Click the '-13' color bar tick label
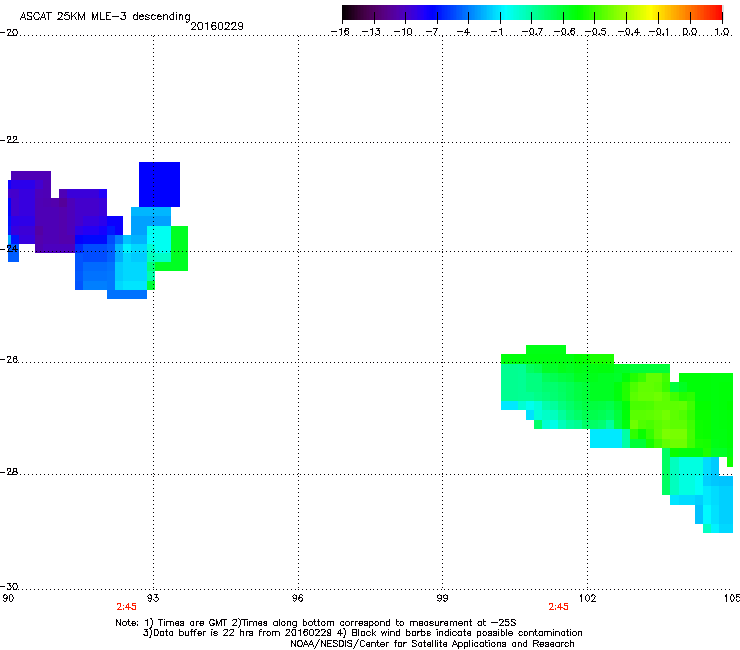 click(371, 32)
